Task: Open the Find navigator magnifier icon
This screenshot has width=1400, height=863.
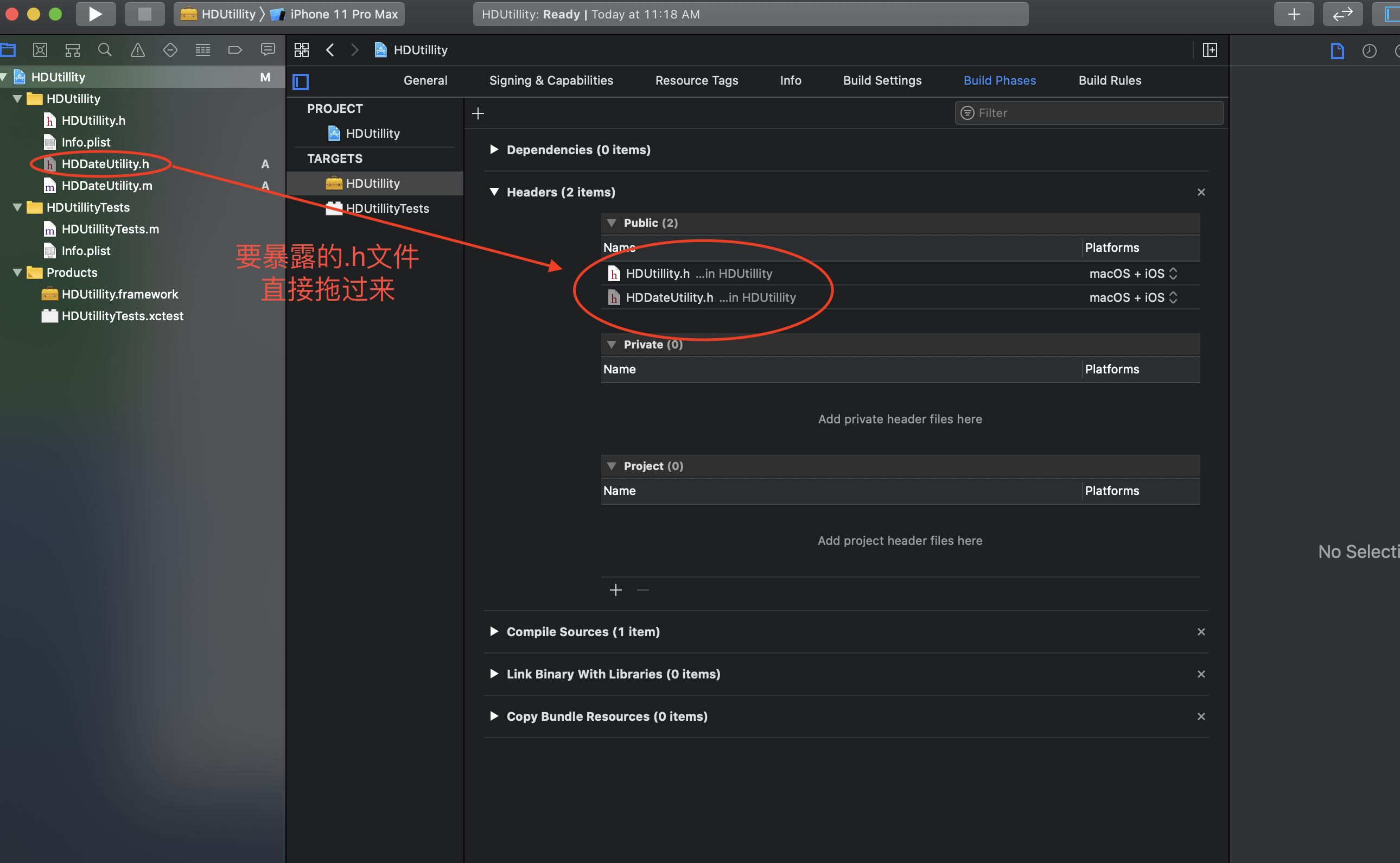Action: (x=104, y=50)
